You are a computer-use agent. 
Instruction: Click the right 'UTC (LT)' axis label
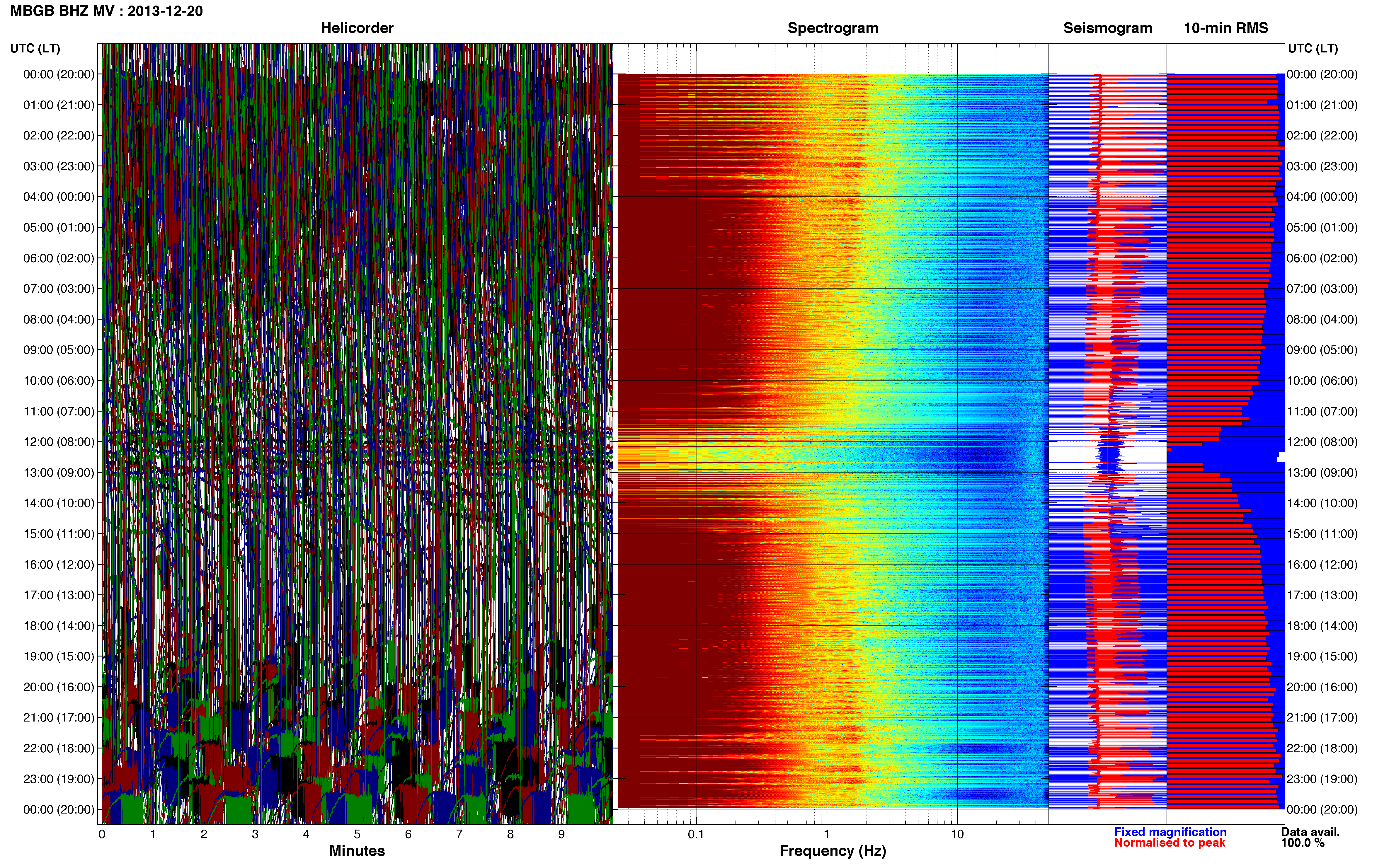pyautogui.click(x=1313, y=48)
